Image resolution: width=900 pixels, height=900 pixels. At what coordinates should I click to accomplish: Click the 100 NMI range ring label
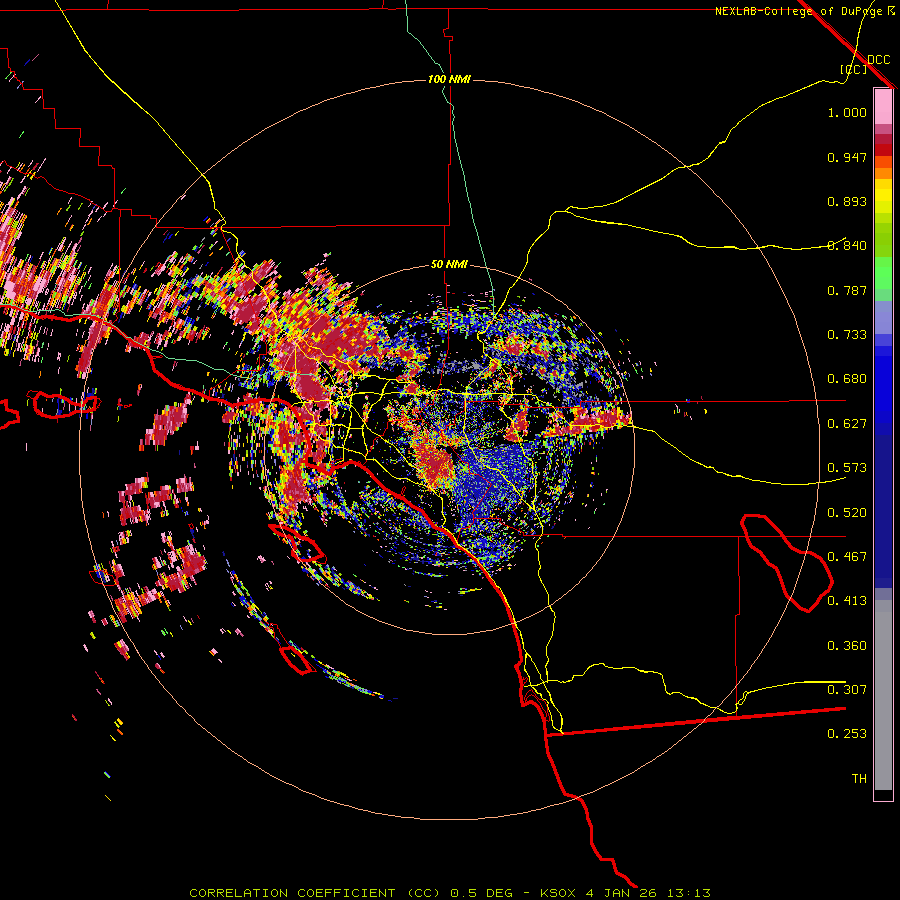coord(449,79)
